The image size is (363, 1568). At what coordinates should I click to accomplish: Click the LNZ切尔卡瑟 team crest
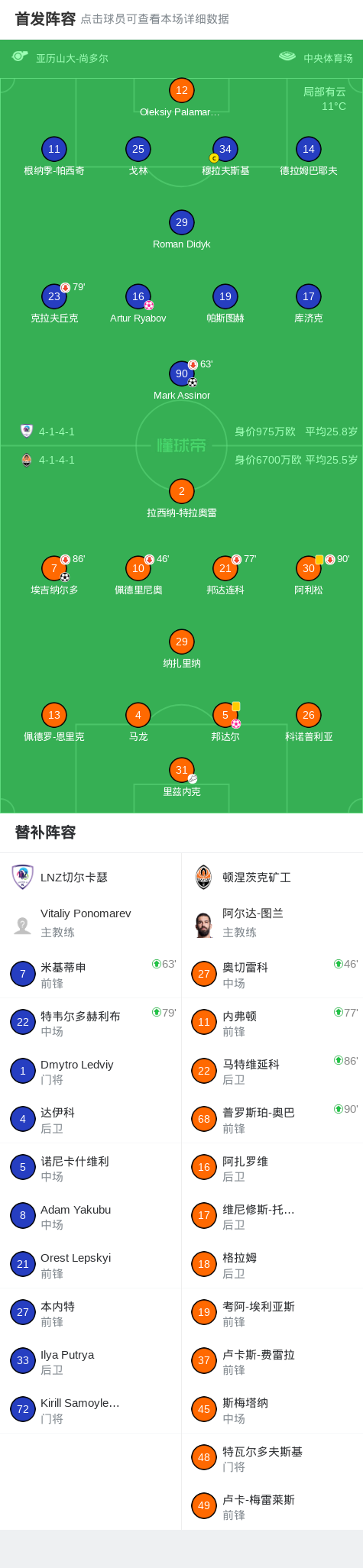tap(23, 878)
